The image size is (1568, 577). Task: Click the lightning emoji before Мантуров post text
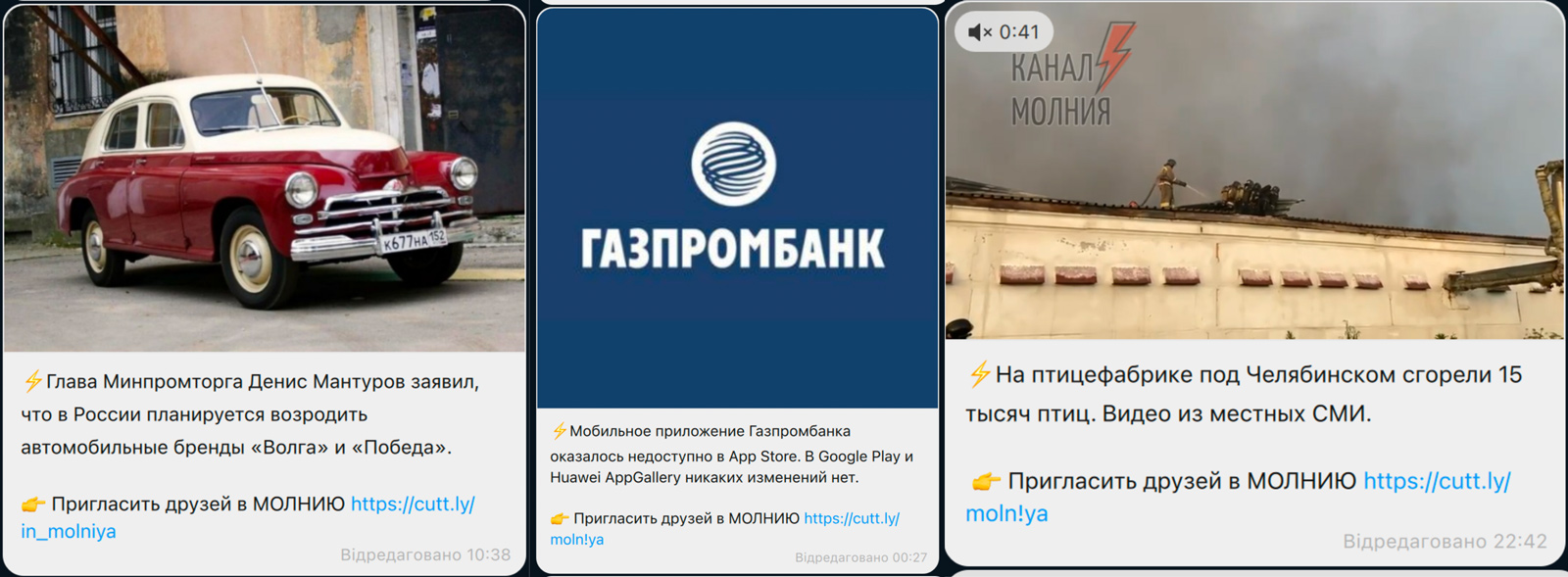tap(32, 381)
